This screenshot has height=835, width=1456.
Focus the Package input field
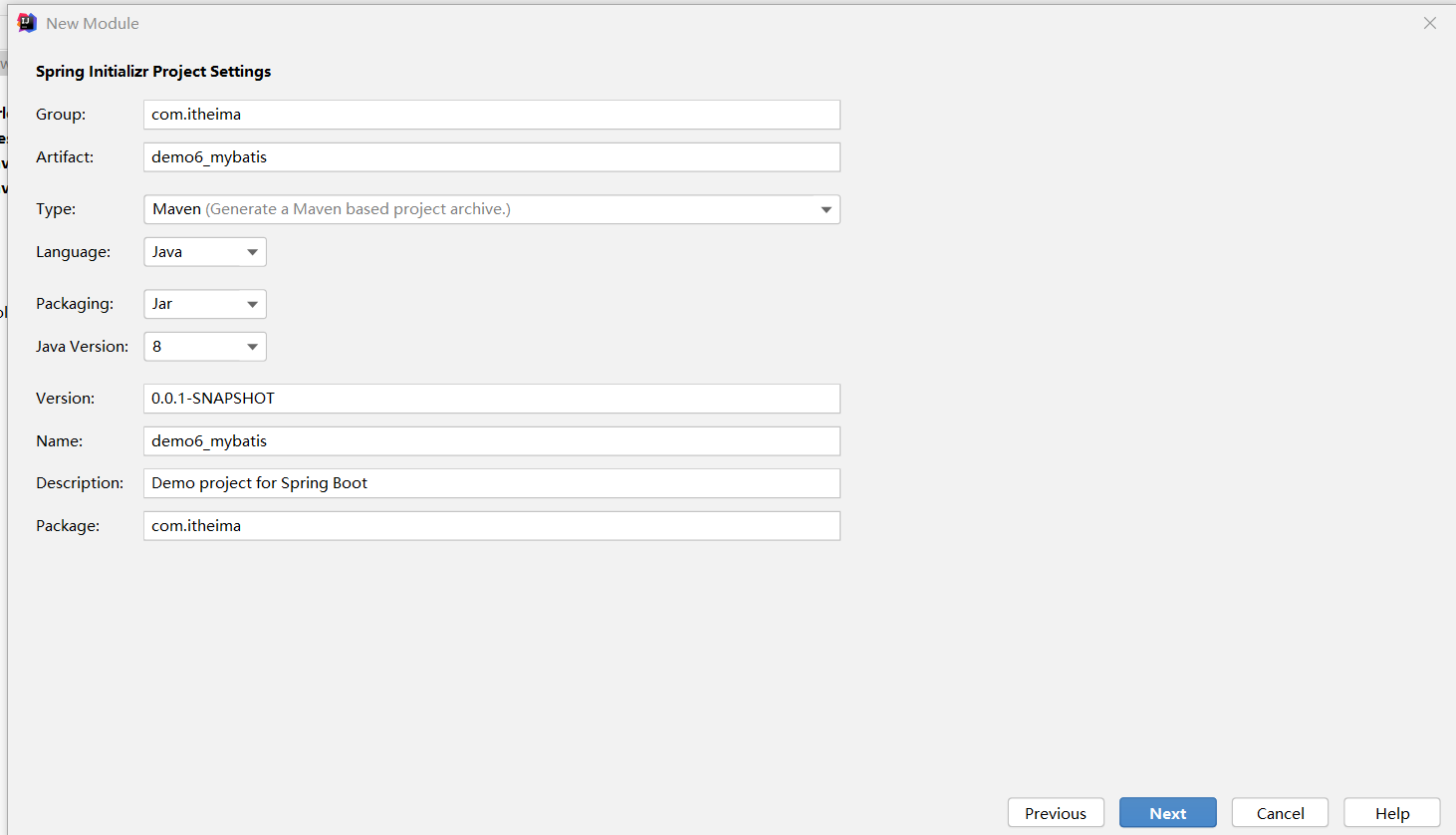click(x=491, y=526)
